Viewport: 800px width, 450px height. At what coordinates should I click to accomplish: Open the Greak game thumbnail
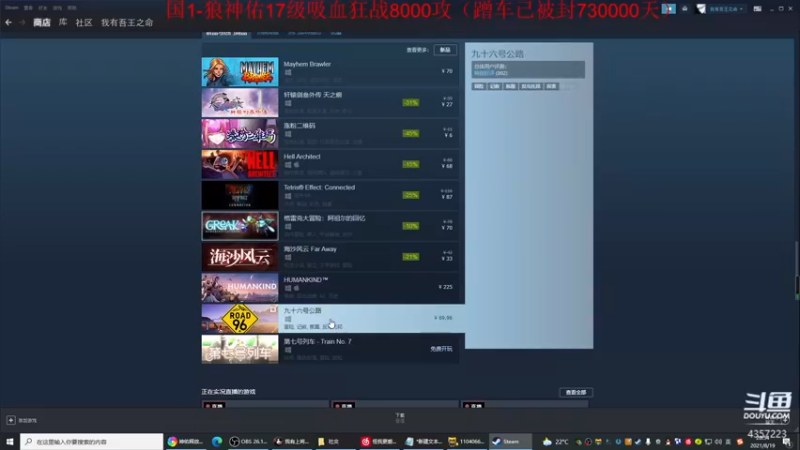[240, 226]
